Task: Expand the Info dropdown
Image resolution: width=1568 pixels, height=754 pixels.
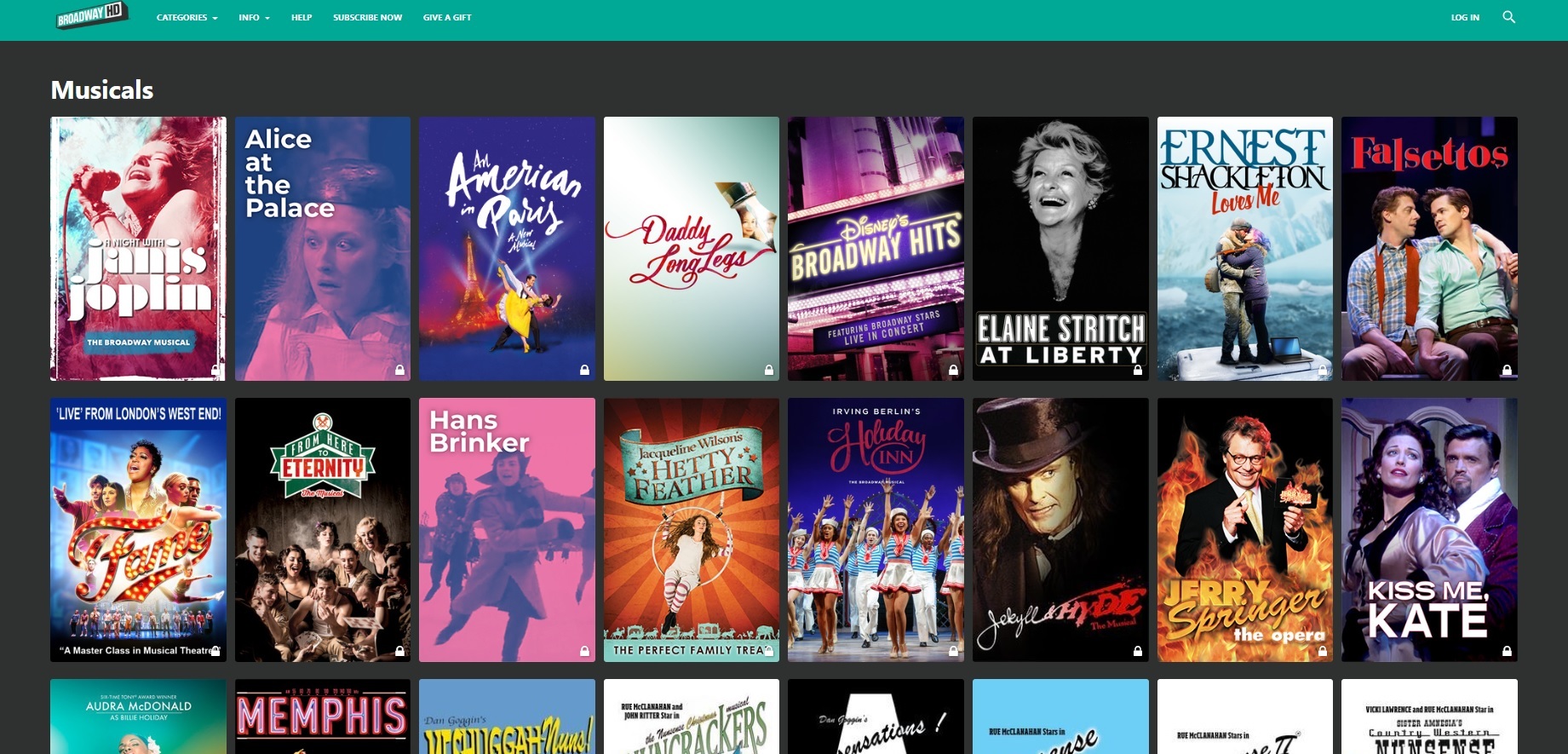Action: click(254, 17)
